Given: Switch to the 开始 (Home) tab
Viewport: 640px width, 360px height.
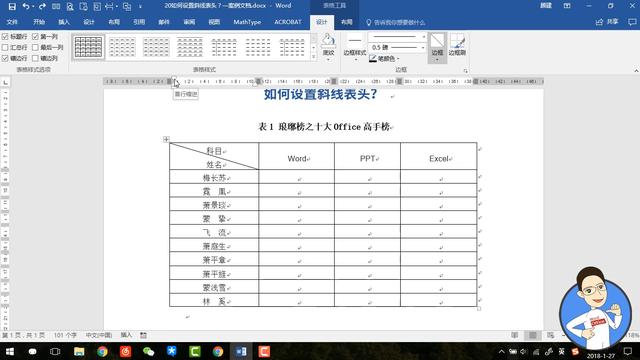Looking at the screenshot, I should [x=39, y=22].
